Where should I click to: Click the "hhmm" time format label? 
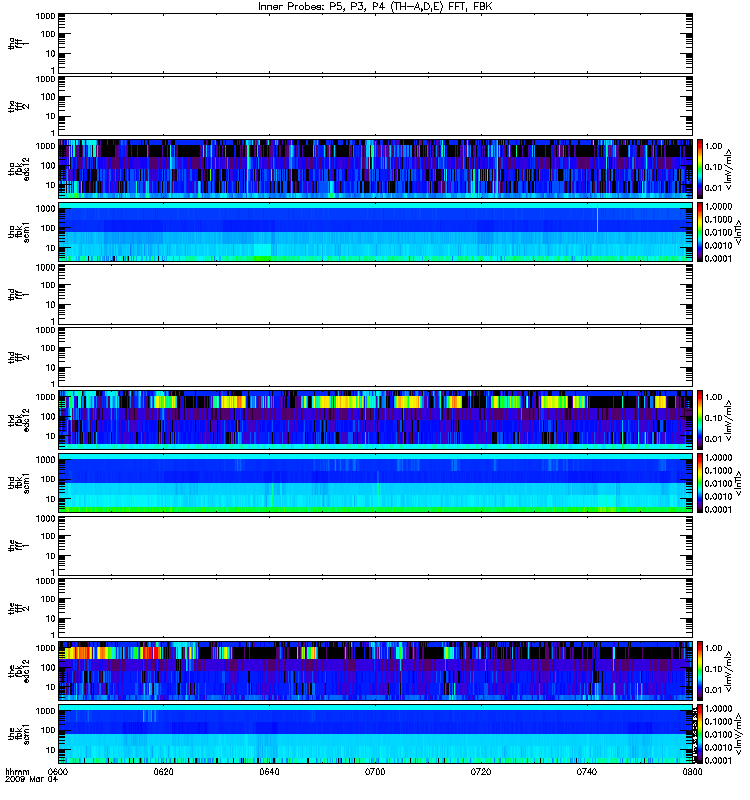(18, 771)
